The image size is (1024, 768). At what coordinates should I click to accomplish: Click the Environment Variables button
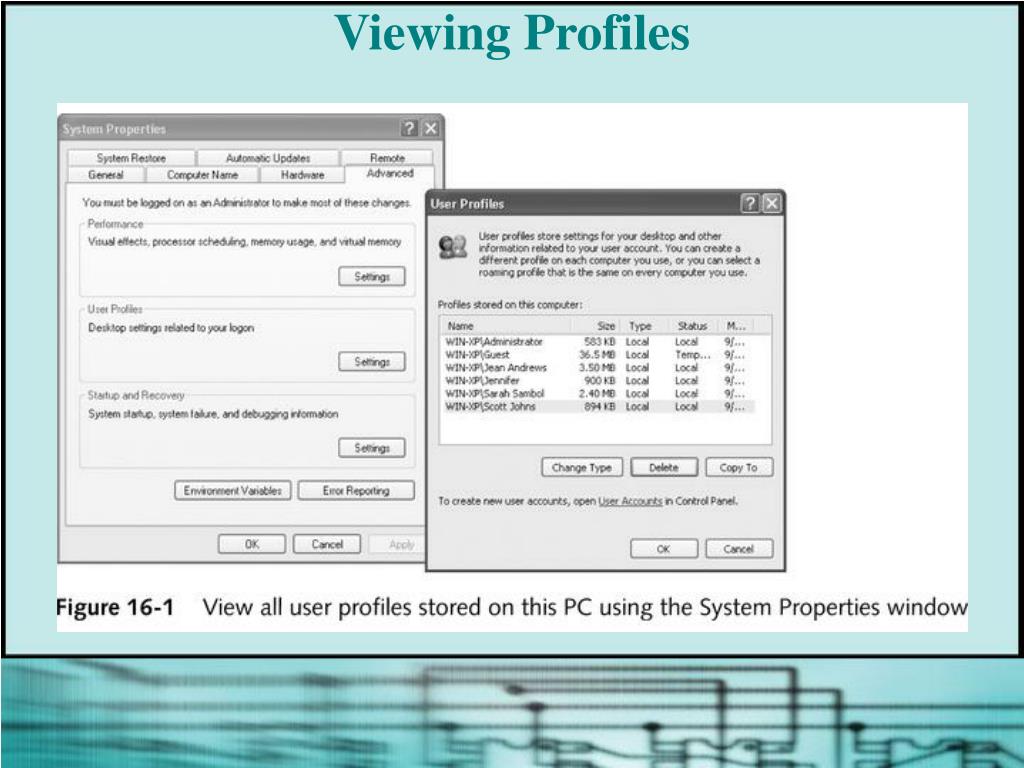point(232,490)
